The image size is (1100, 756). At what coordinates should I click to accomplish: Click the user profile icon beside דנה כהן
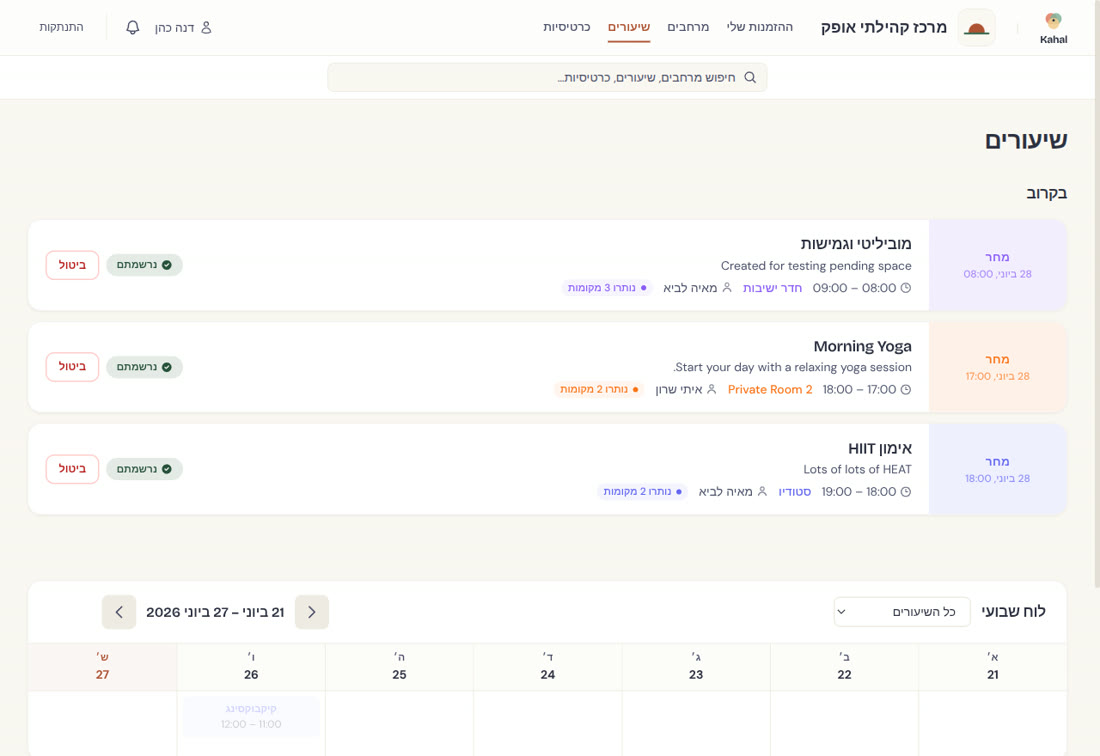point(206,27)
